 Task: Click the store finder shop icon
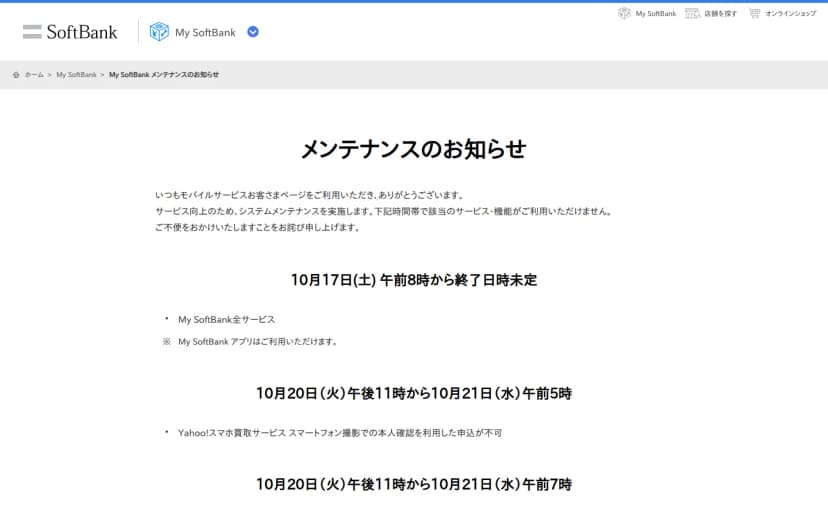point(692,13)
